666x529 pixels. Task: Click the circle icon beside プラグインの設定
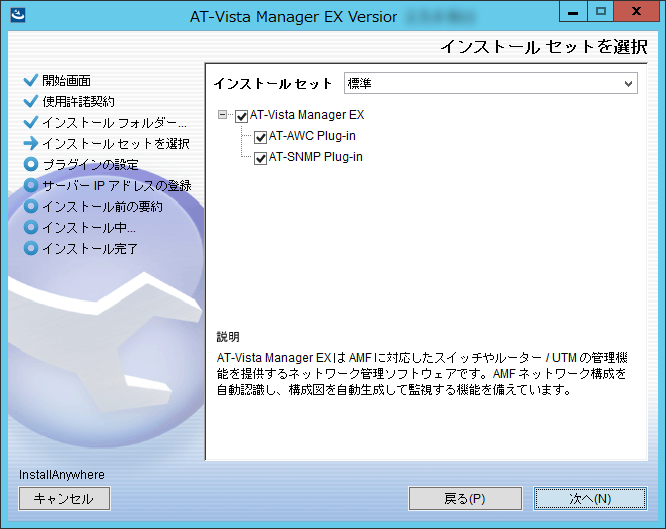tap(30, 164)
